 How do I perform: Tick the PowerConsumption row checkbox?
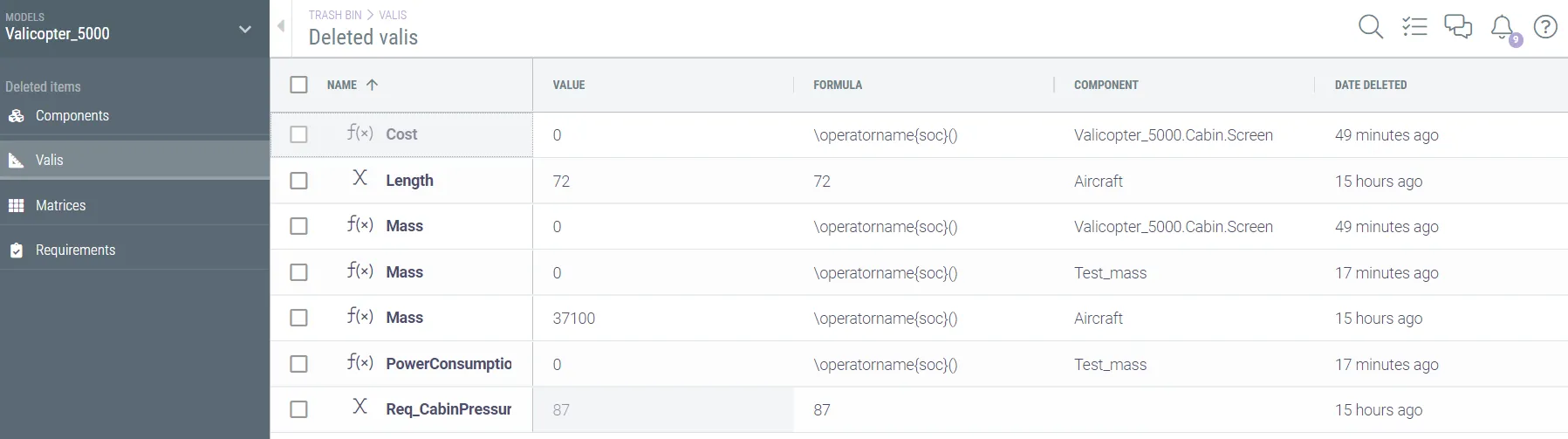point(298,364)
